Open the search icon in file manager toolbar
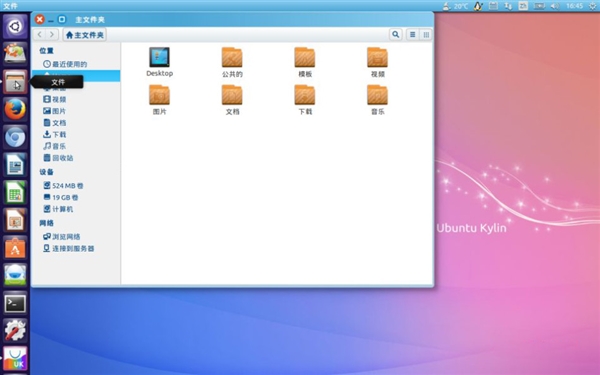Screen dimensions: 600x375 [396, 34]
